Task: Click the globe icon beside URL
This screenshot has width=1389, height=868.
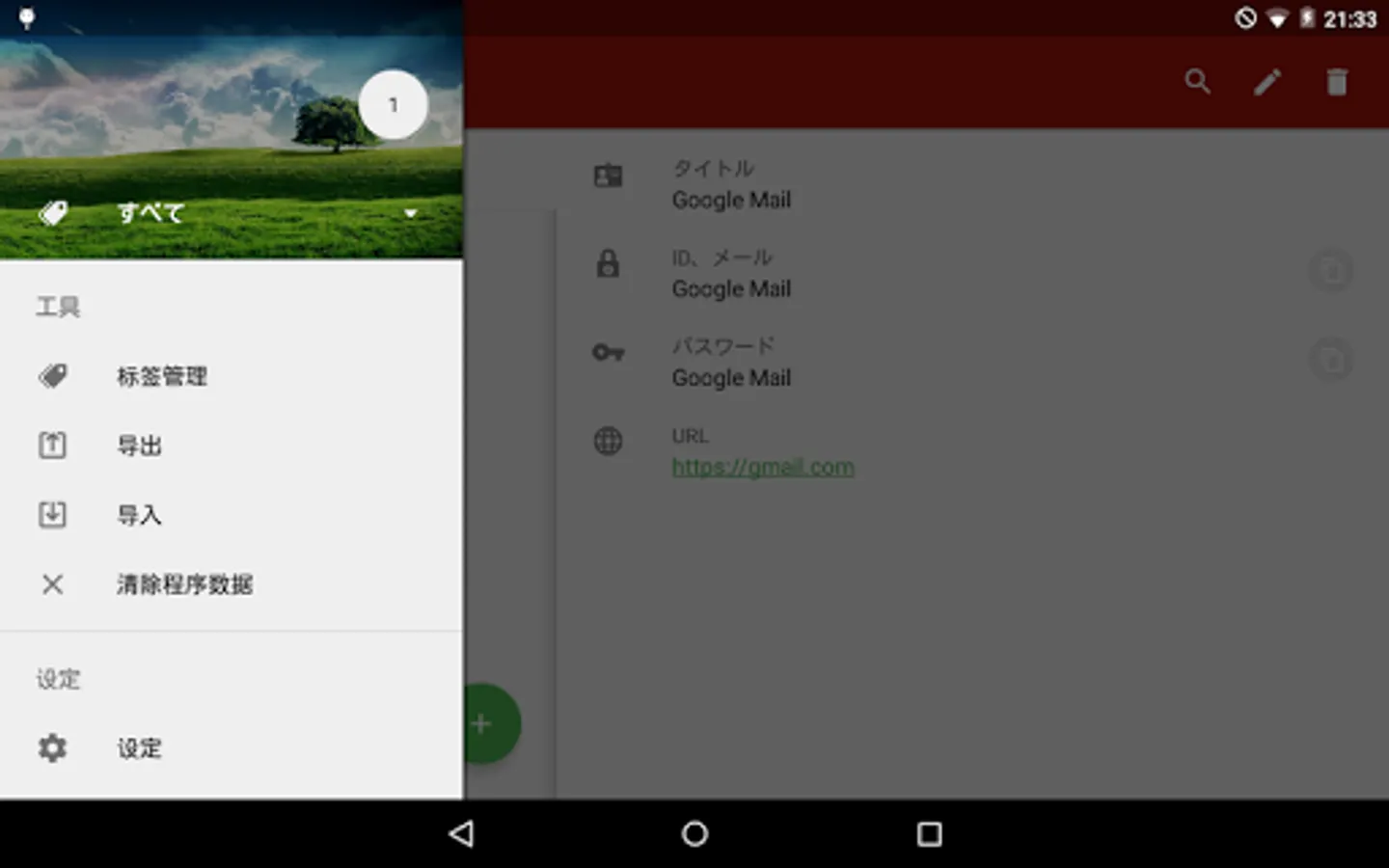Action: pyautogui.click(x=608, y=442)
